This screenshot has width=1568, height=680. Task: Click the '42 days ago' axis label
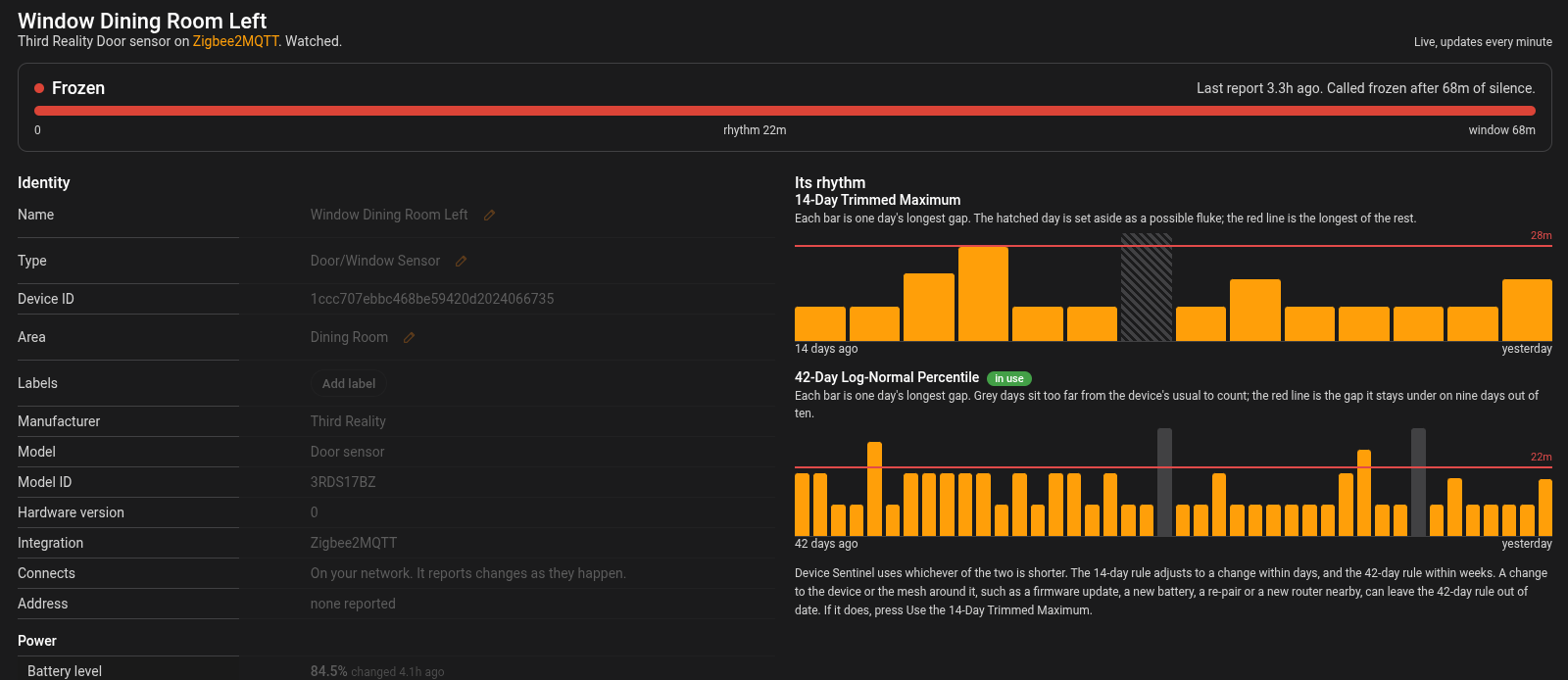tap(826, 544)
